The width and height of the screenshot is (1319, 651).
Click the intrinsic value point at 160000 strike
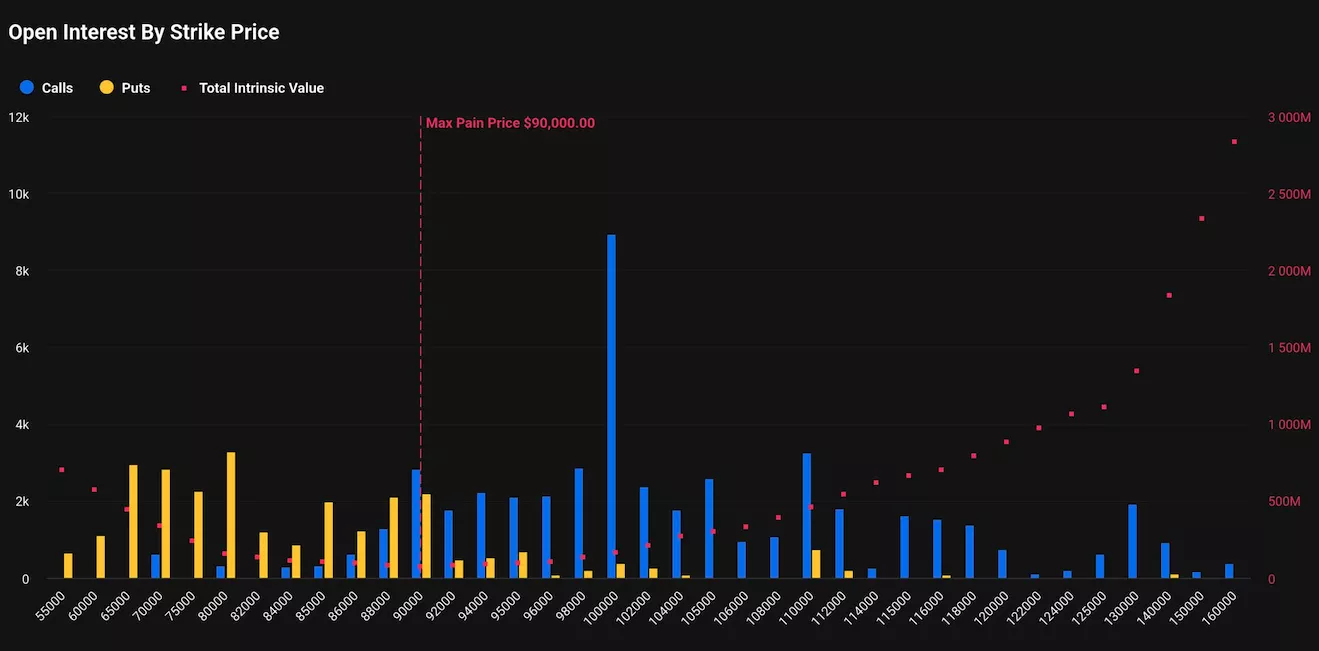(1234, 142)
